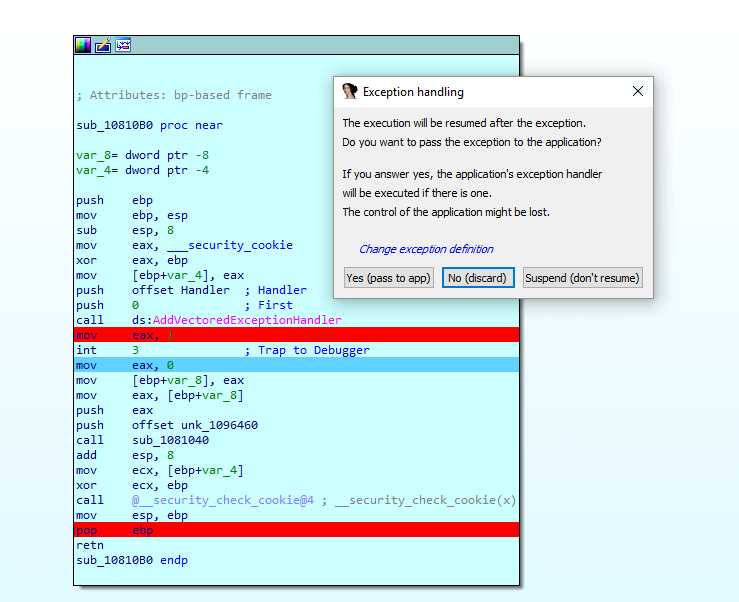Select highlighted 'mov eax, 0' line

[x=296, y=365]
